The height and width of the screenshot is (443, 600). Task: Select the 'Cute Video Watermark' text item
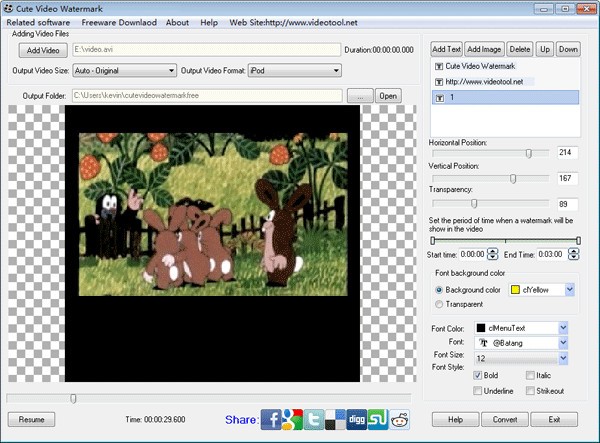473,66
